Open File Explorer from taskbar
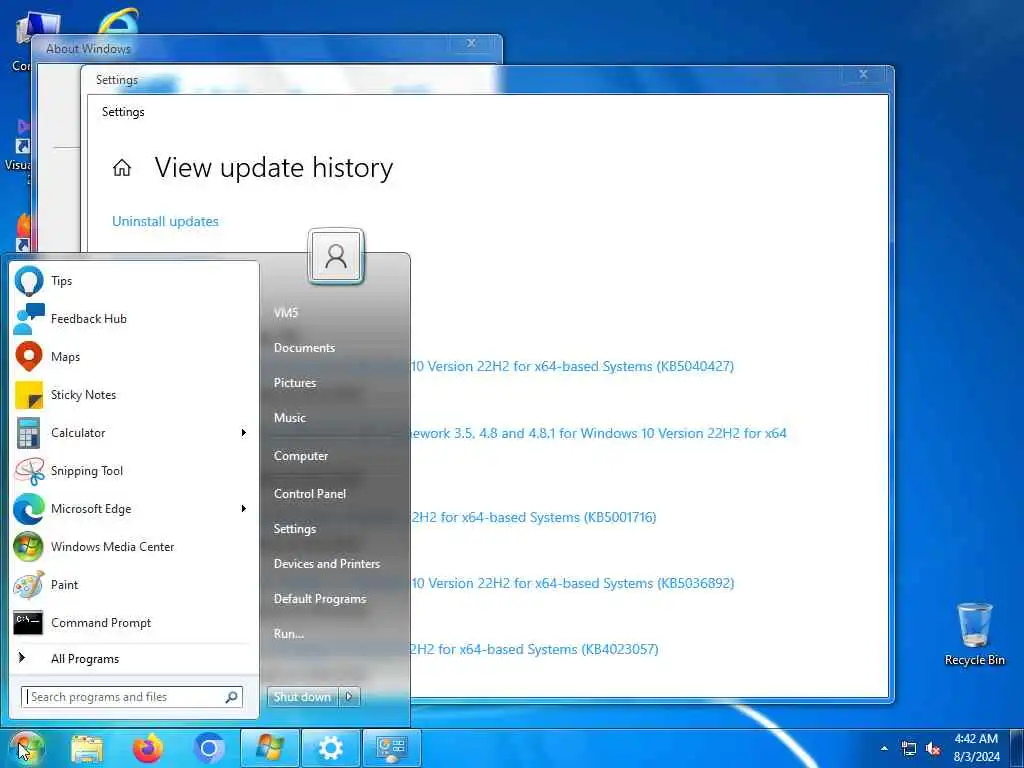1024x768 pixels. [87, 749]
